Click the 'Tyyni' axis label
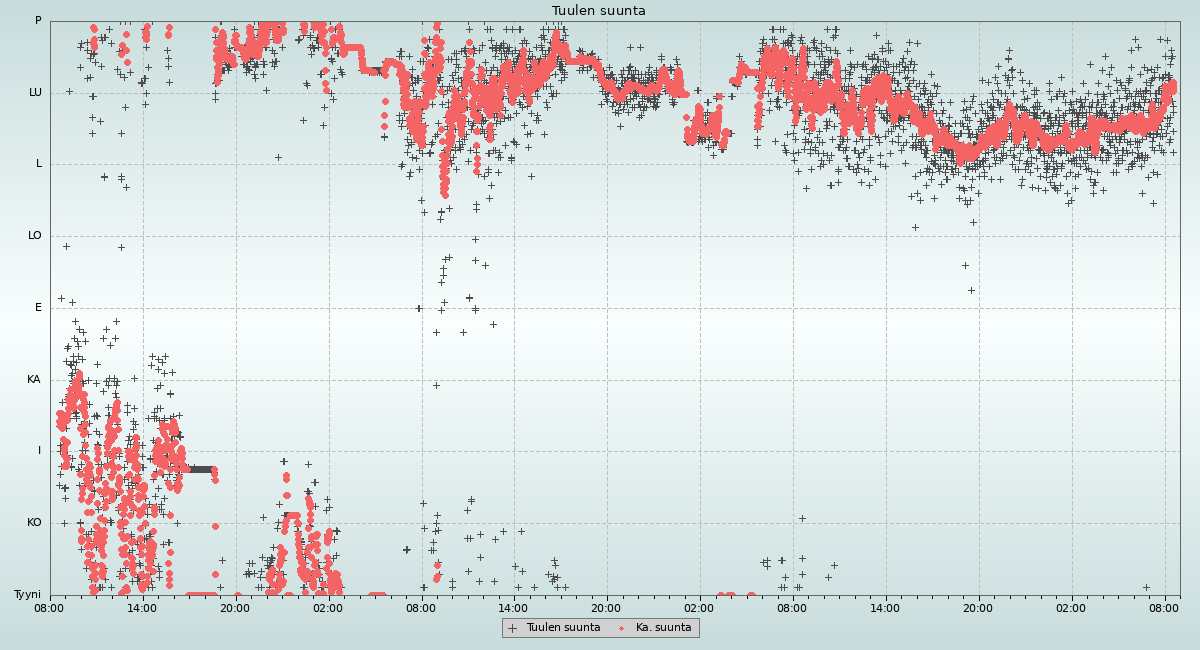The height and width of the screenshot is (650, 1200). (27, 594)
